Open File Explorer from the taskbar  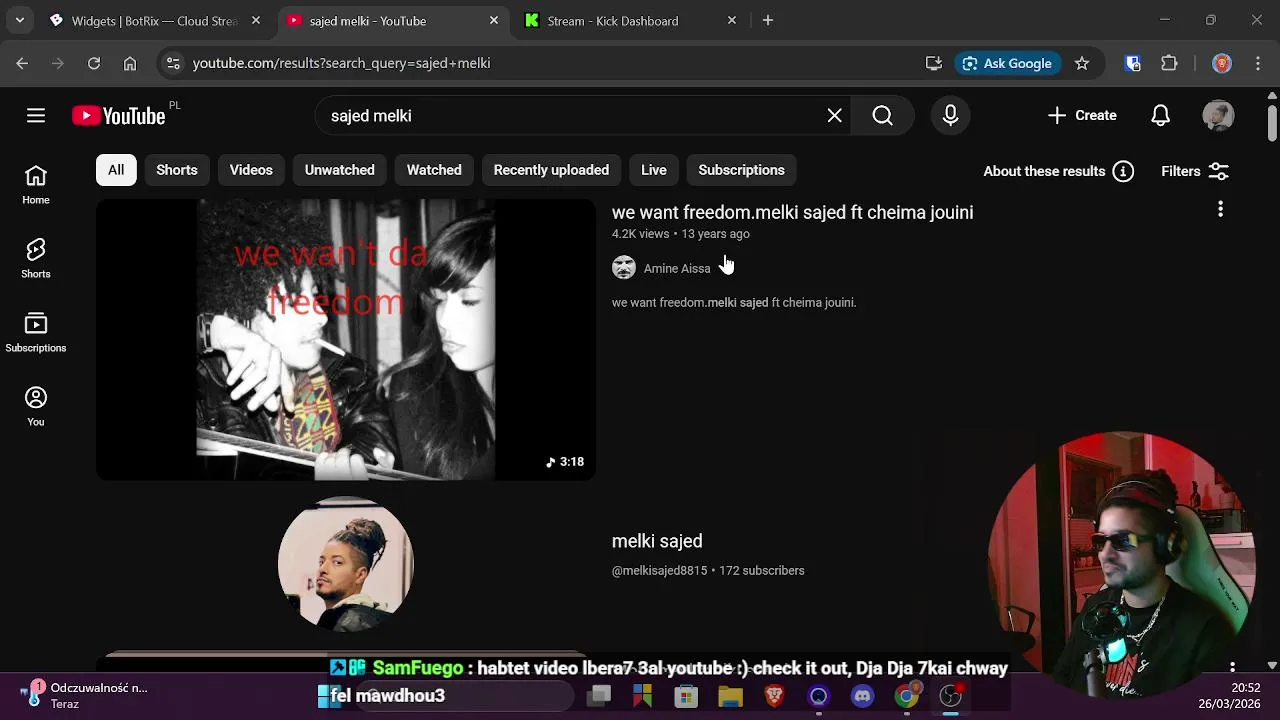(730, 696)
